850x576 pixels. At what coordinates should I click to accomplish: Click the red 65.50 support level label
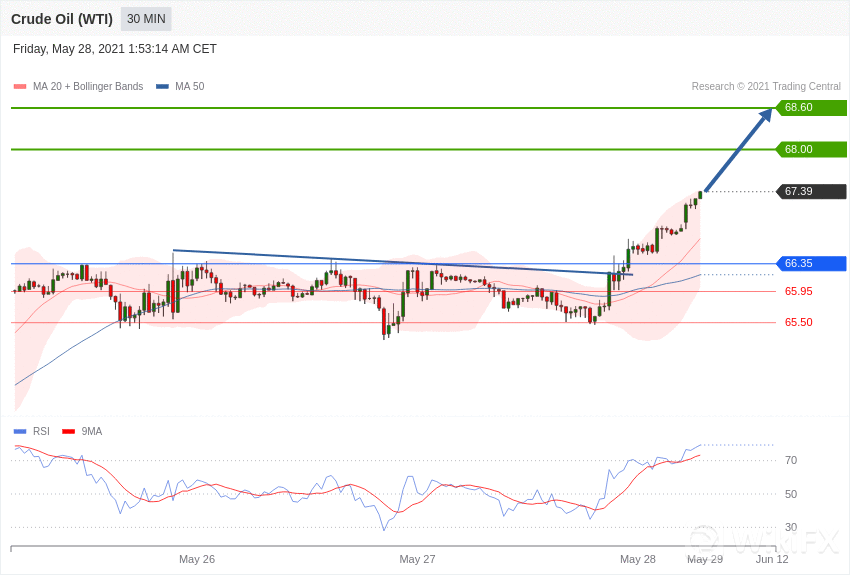[798, 323]
